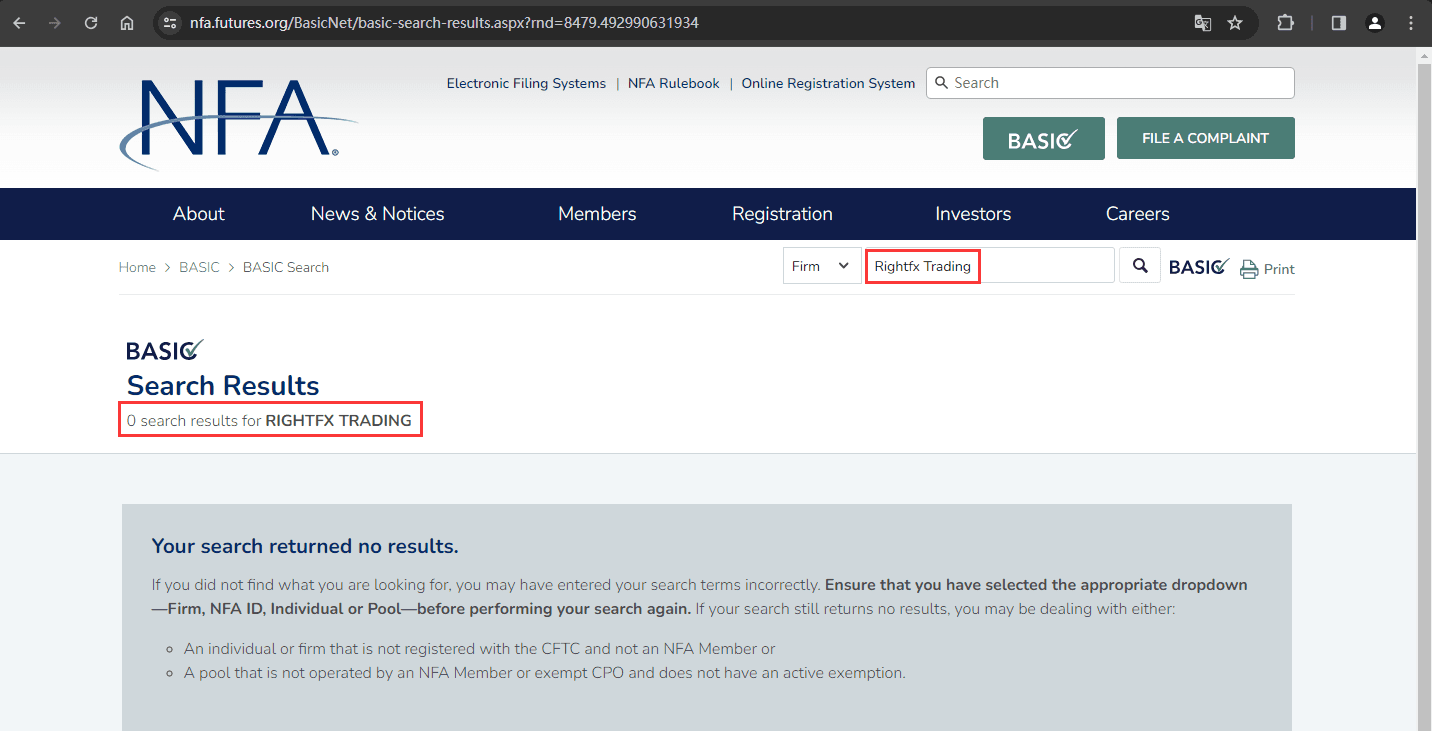Open the NFA Rulebook link
Viewport: 1432px width, 731px height.
tap(674, 83)
